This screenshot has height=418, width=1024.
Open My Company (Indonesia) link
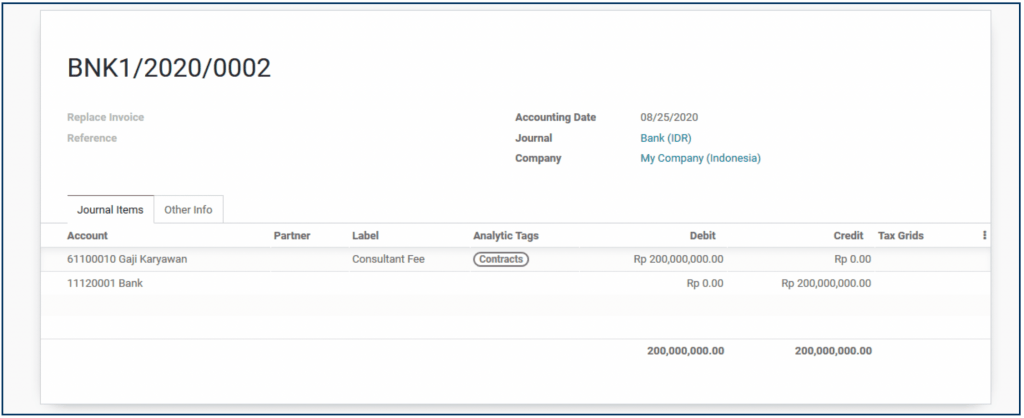[x=700, y=158]
